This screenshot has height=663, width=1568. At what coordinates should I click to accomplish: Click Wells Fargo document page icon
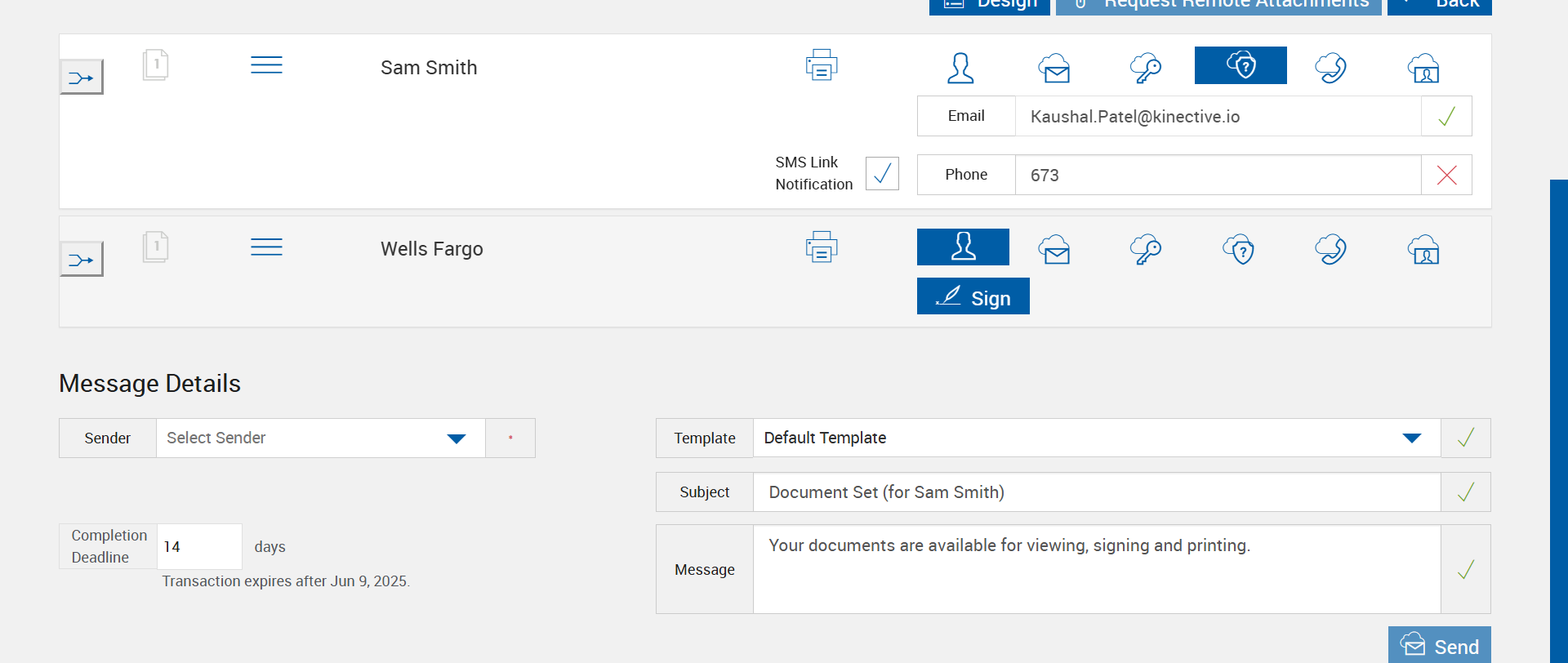pyautogui.click(x=155, y=247)
